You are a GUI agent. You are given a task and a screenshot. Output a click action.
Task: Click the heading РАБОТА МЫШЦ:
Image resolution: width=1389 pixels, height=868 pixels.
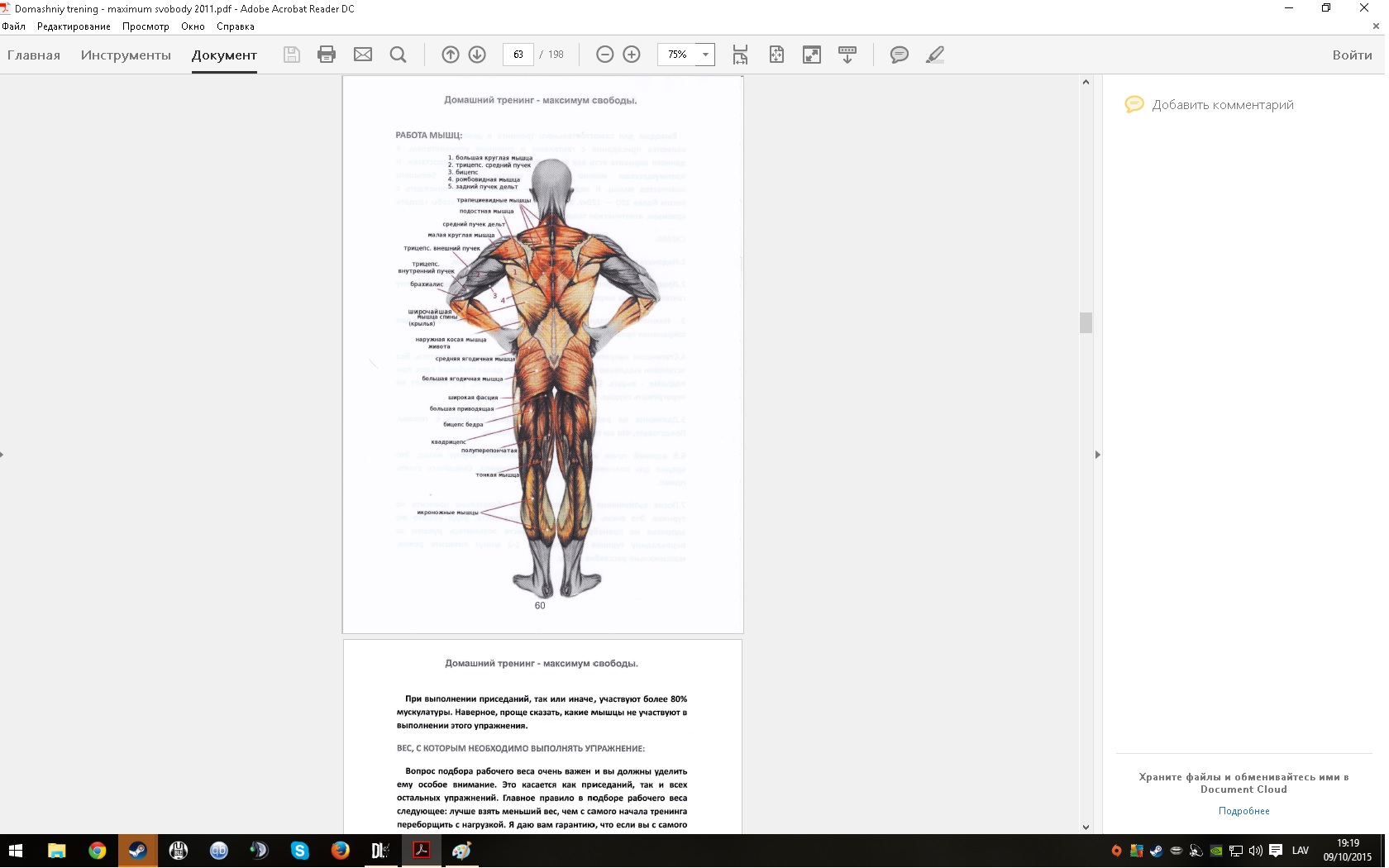pos(429,135)
